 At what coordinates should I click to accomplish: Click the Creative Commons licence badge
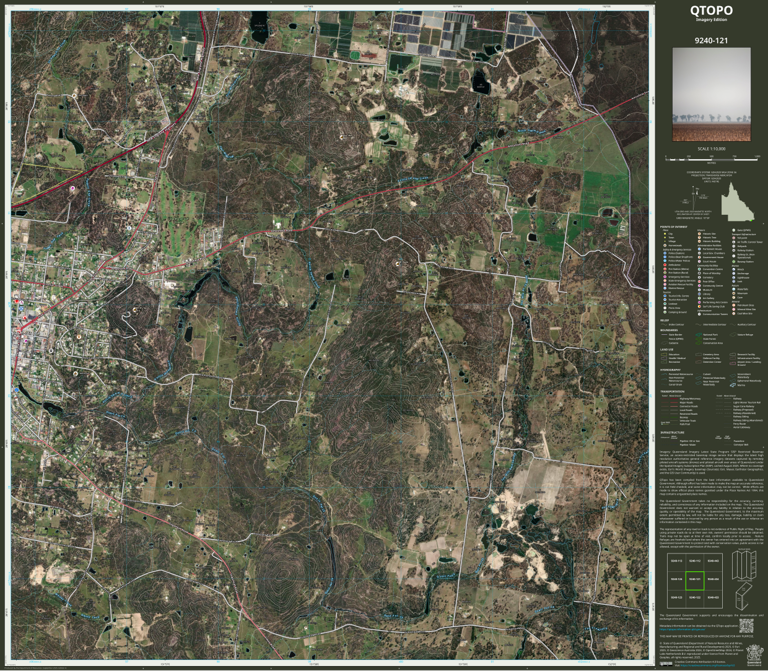[x=666, y=664]
